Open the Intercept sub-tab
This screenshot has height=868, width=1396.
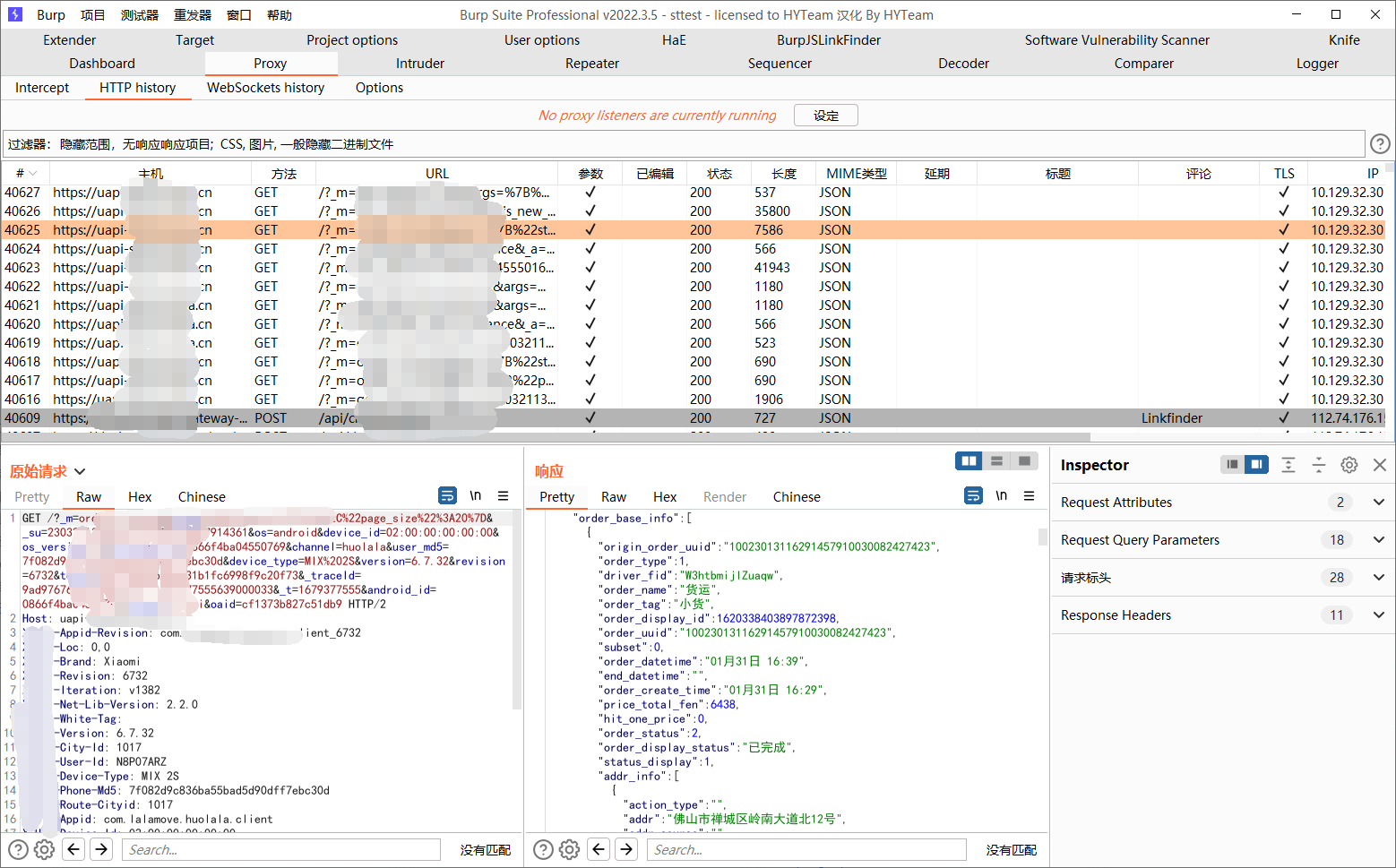tap(42, 88)
